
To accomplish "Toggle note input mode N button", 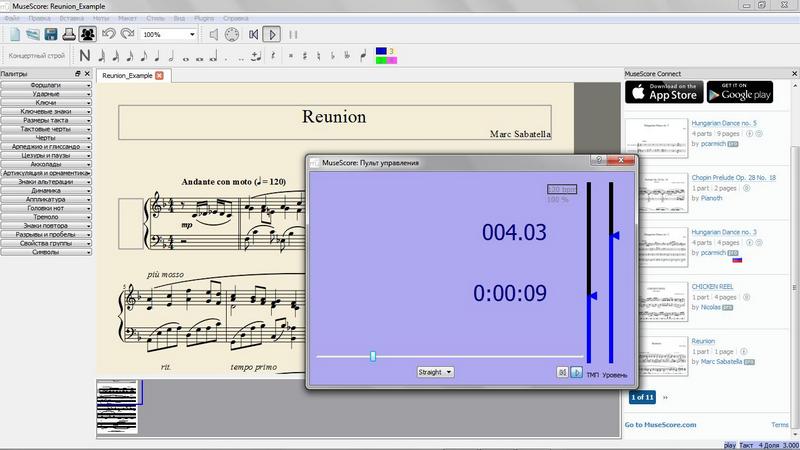I will (x=85, y=56).
